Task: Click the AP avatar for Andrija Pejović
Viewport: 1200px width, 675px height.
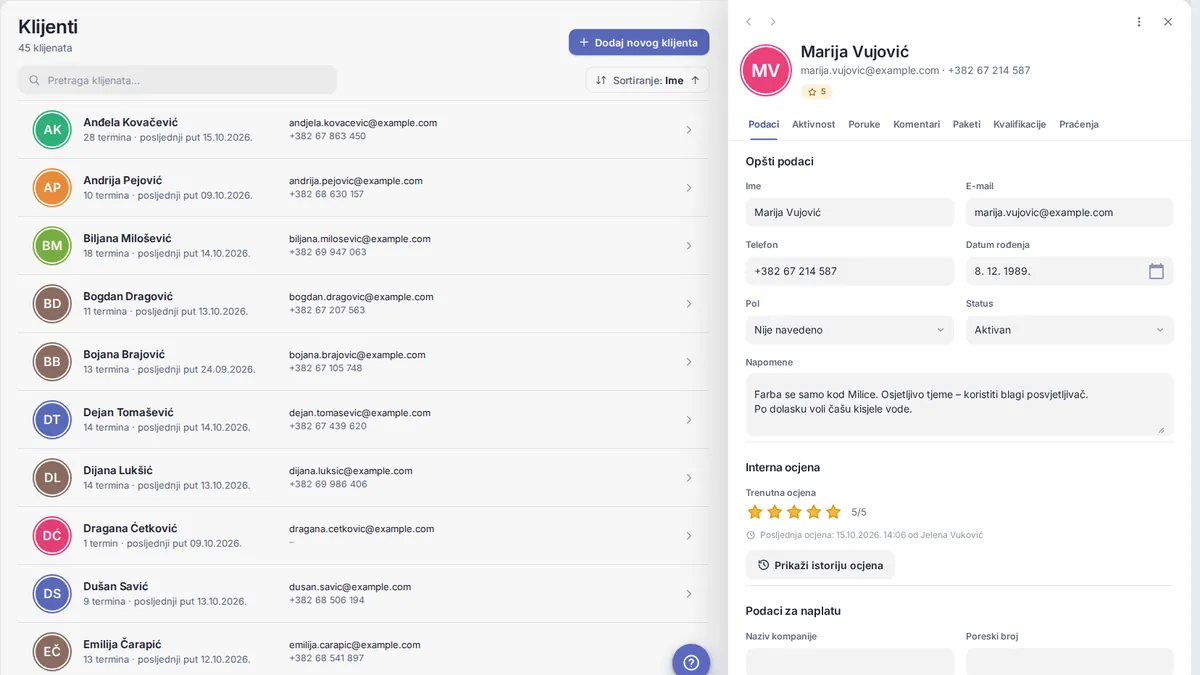Action: pos(52,188)
